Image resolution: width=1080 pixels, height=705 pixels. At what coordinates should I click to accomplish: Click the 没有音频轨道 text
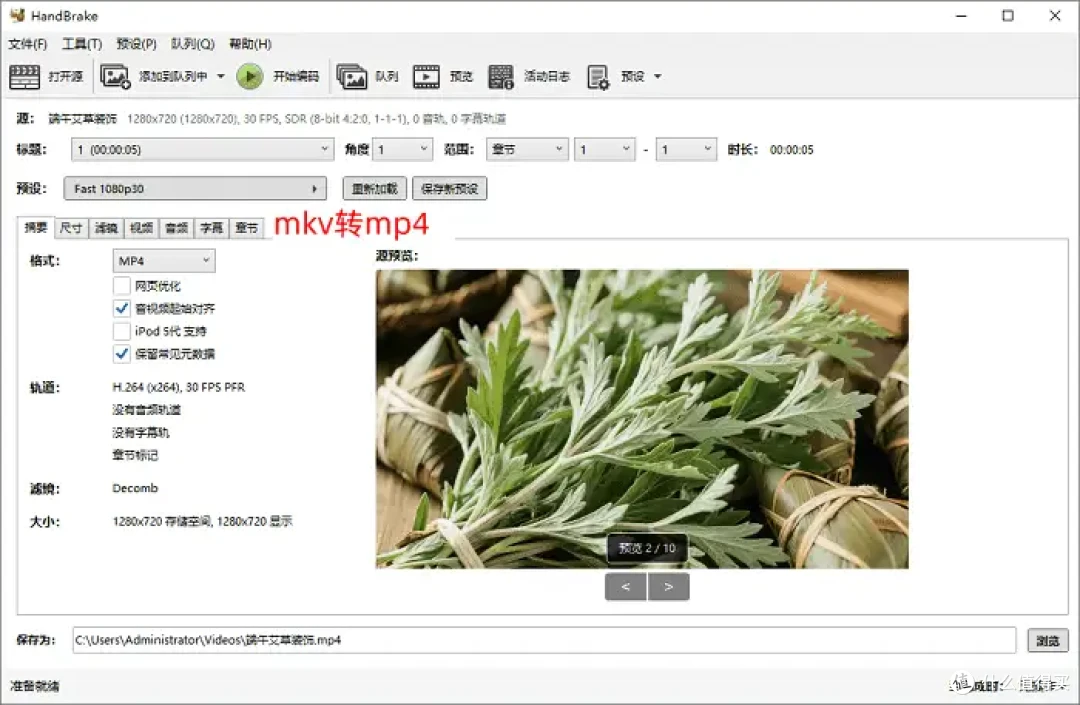click(x=146, y=410)
